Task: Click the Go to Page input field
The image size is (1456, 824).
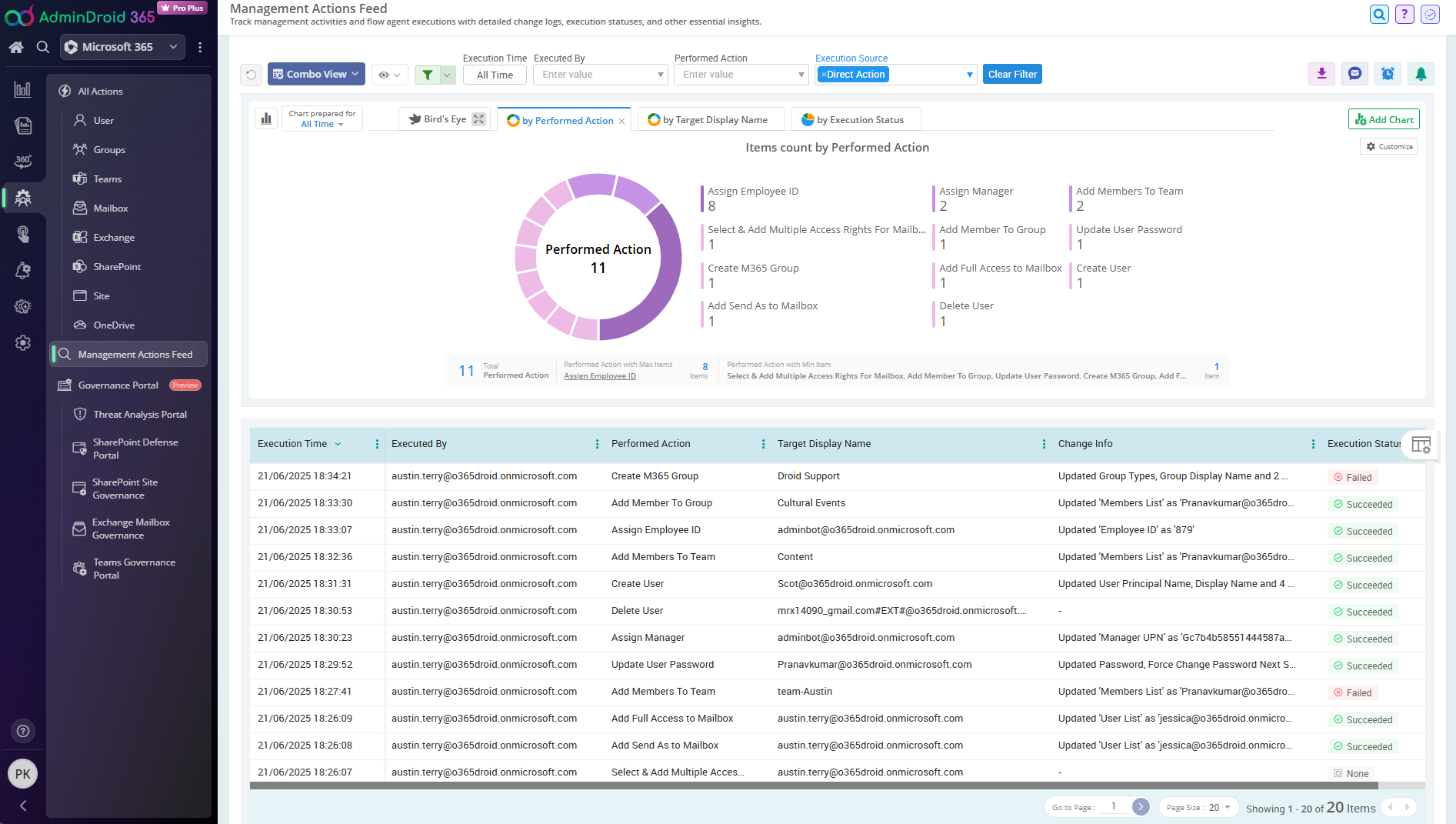Action: click(x=1113, y=807)
